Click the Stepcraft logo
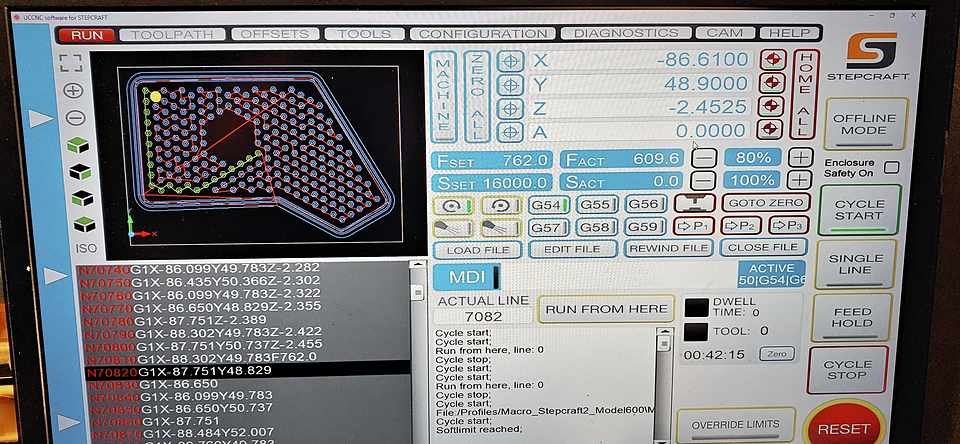 point(868,57)
